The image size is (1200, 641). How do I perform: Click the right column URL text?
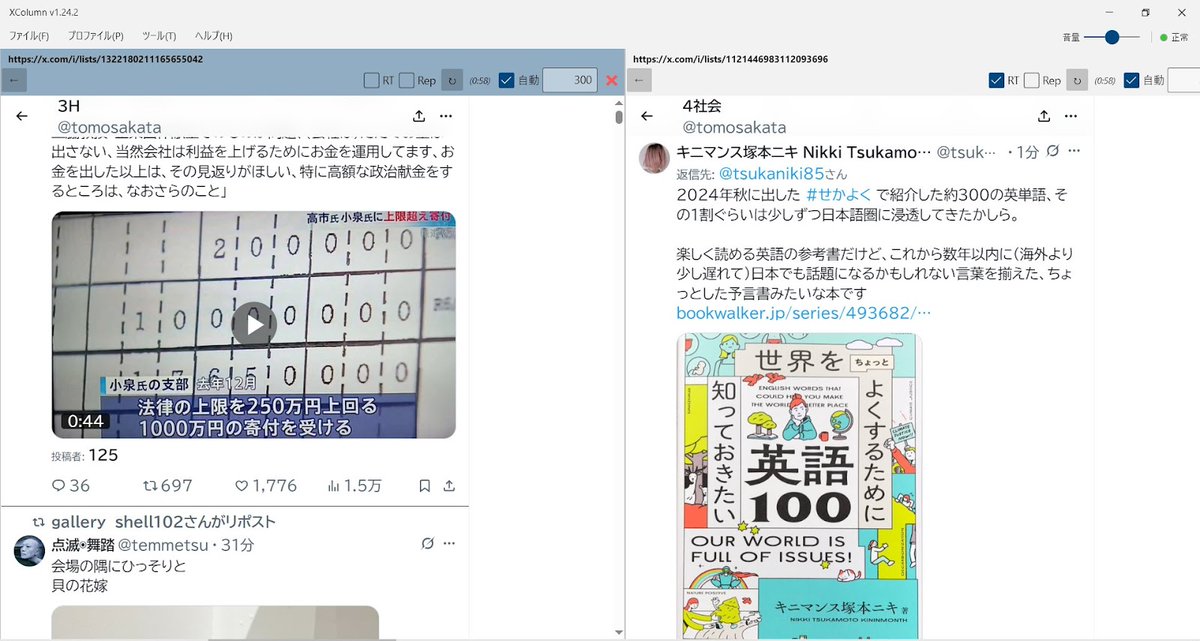tap(731, 60)
